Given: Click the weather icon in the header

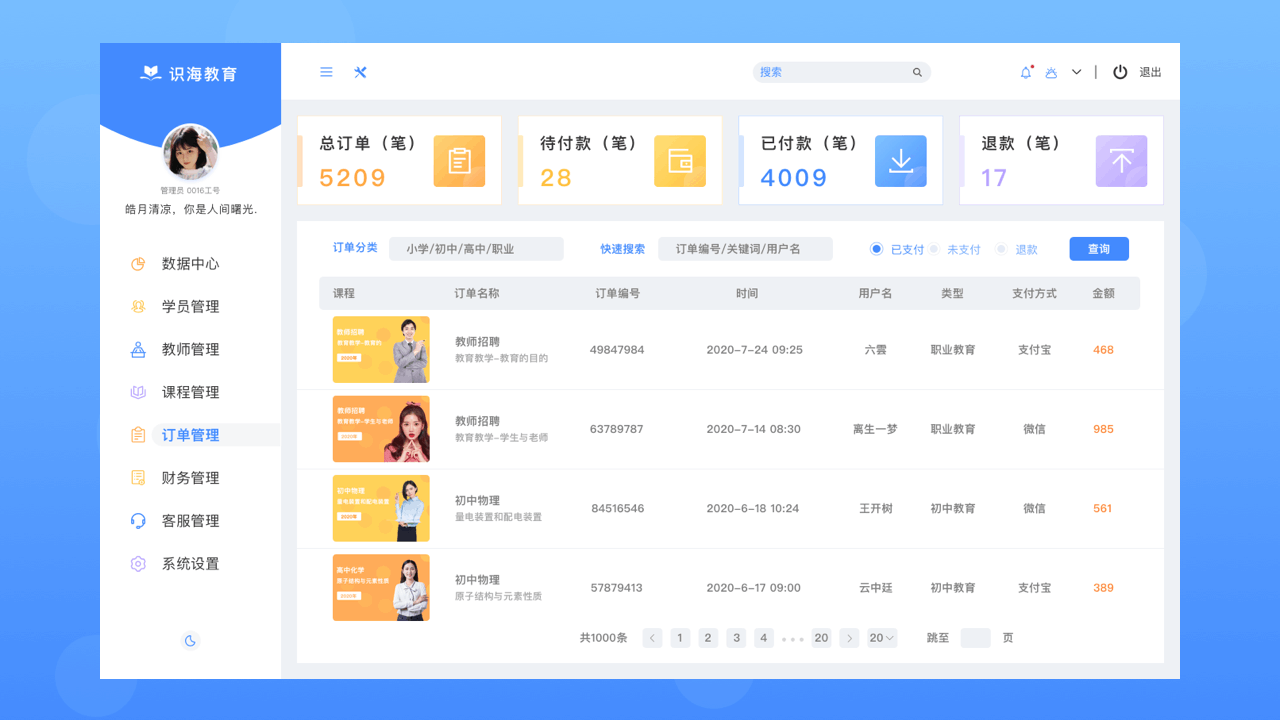Looking at the screenshot, I should point(1052,71).
